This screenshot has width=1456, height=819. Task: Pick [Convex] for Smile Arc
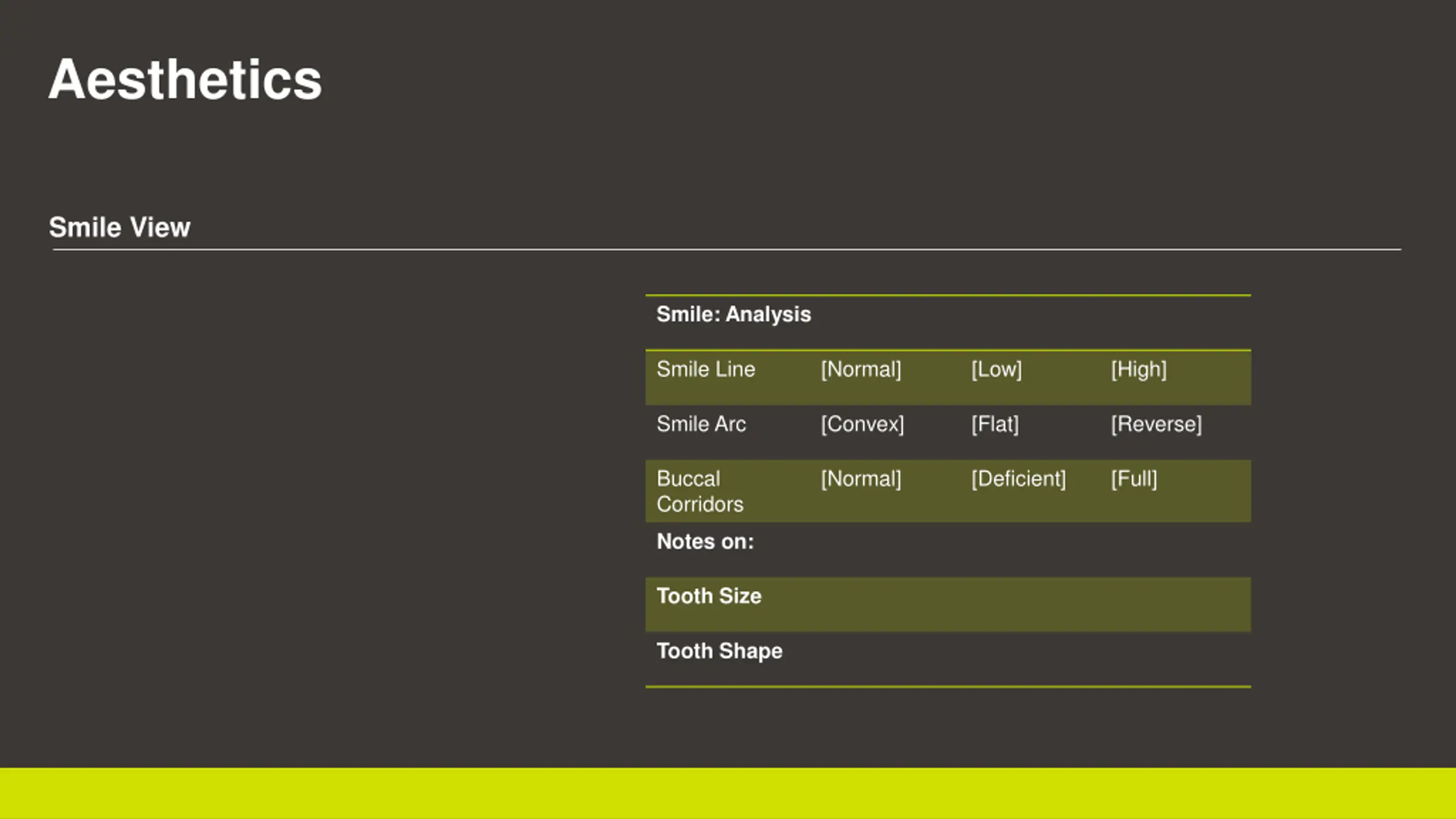(x=862, y=424)
